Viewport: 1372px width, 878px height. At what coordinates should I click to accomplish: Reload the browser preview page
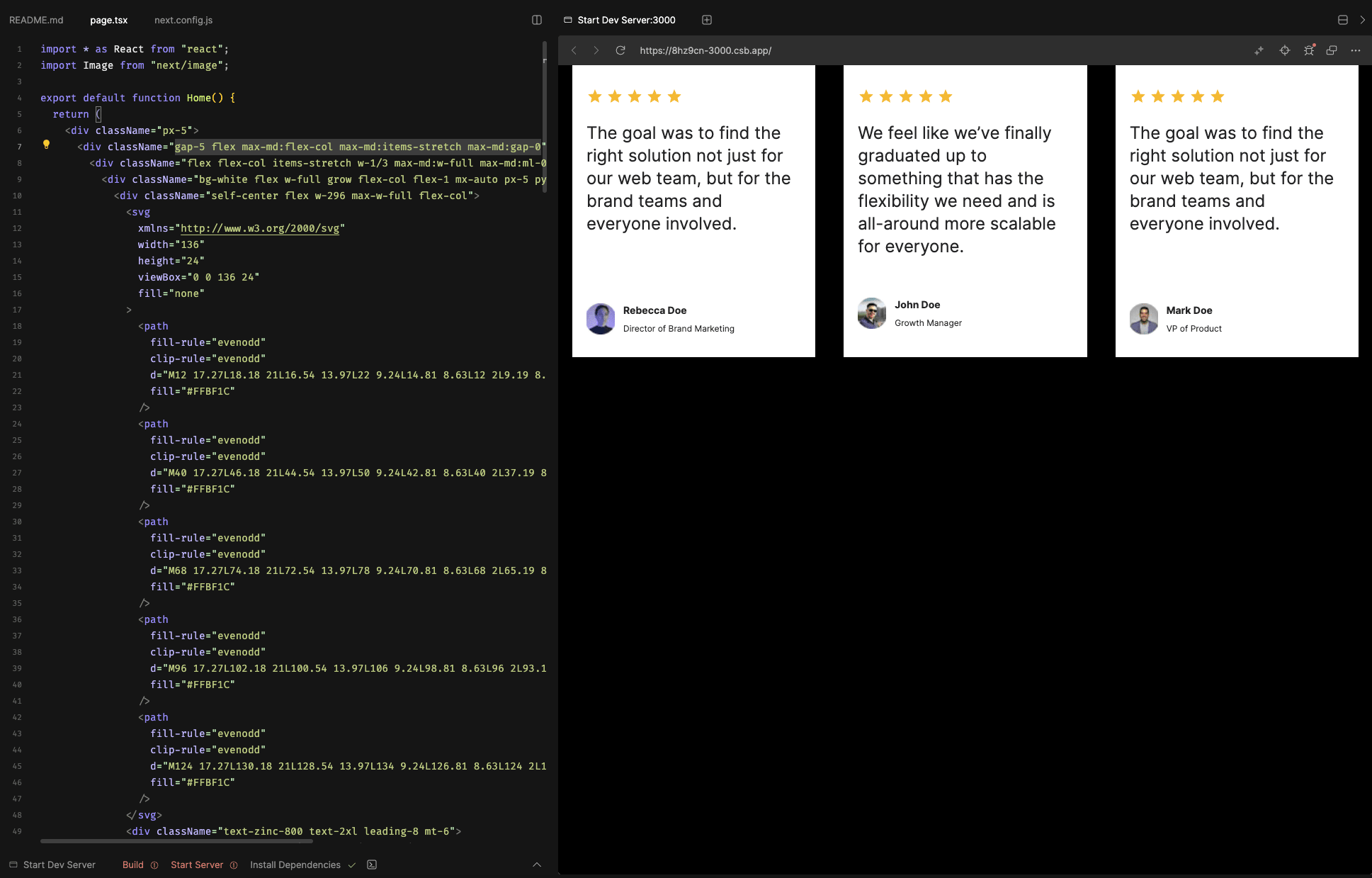coord(620,50)
